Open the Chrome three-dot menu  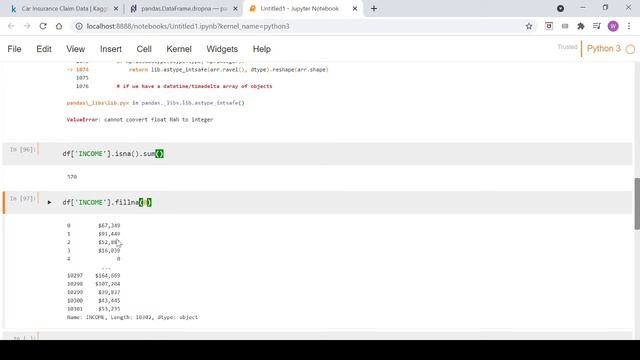(629, 26)
